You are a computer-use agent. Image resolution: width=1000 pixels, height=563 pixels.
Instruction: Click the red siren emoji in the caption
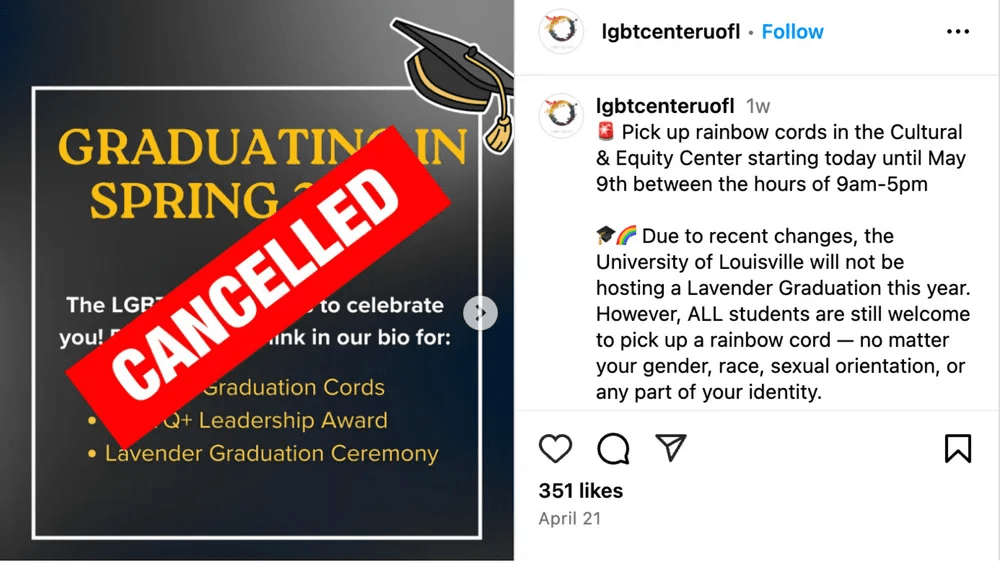pyautogui.click(x=605, y=132)
